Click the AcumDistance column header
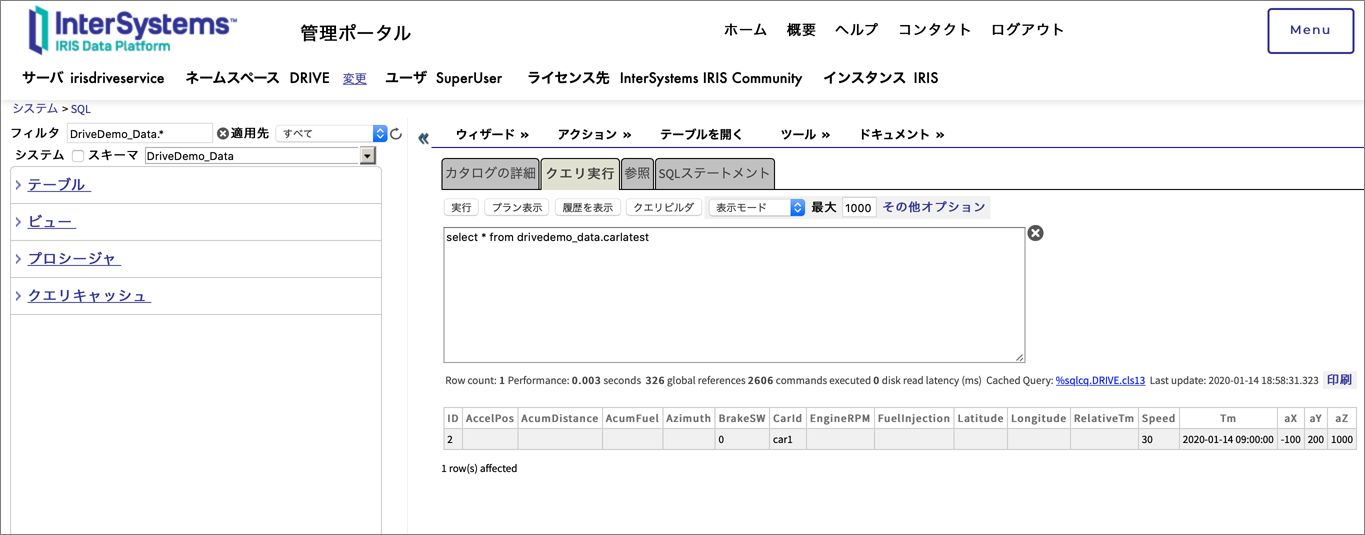The height and width of the screenshot is (535, 1365). 560,418
